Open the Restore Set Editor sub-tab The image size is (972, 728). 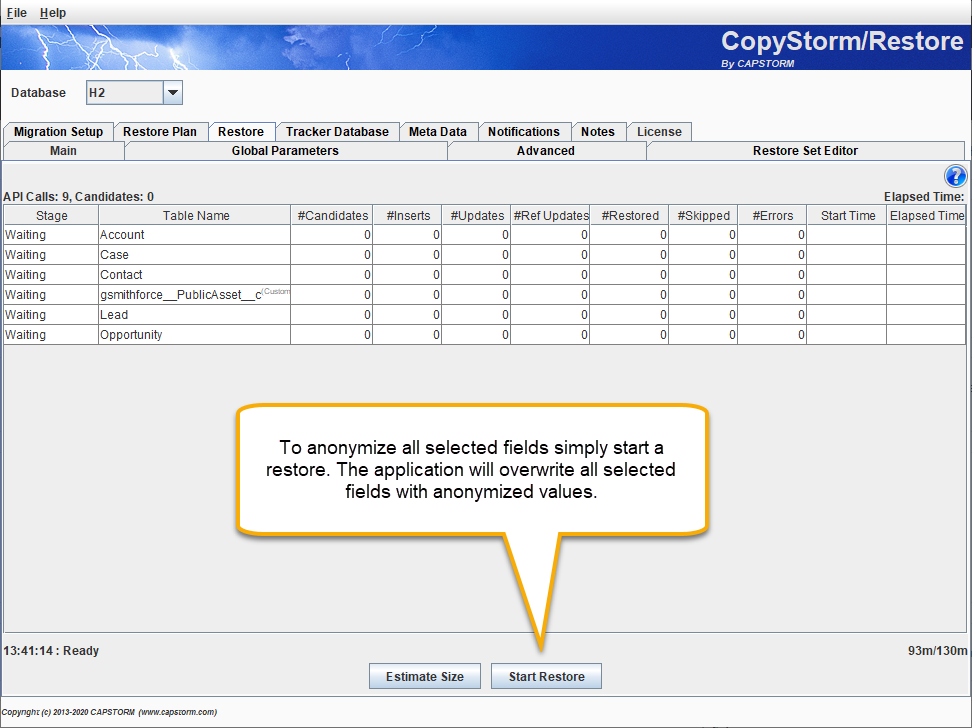coord(805,151)
